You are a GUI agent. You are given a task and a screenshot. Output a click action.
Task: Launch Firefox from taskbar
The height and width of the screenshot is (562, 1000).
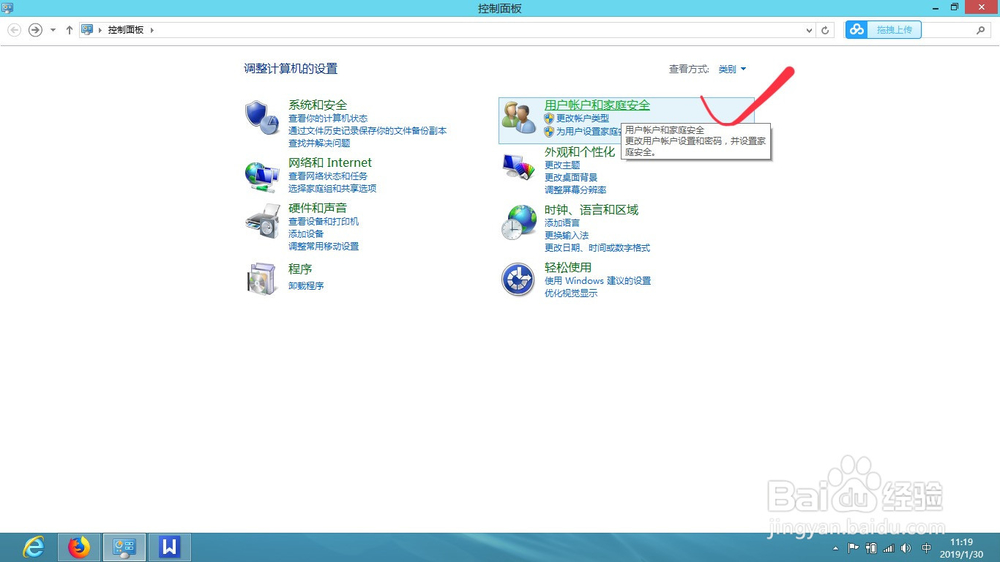pyautogui.click(x=79, y=547)
